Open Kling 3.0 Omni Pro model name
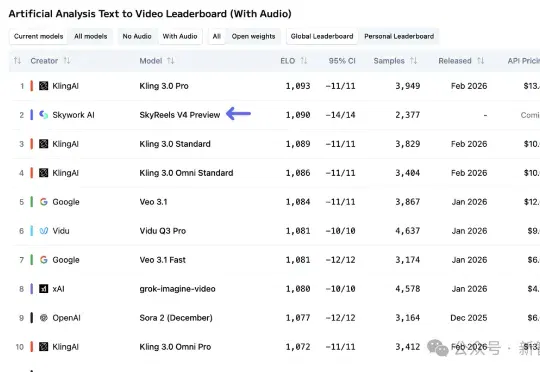 click(175, 347)
